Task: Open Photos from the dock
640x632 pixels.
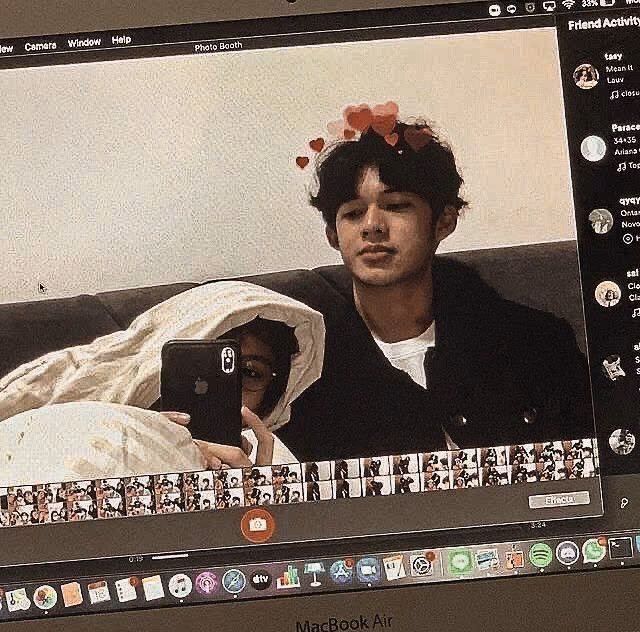Action: [x=45, y=597]
